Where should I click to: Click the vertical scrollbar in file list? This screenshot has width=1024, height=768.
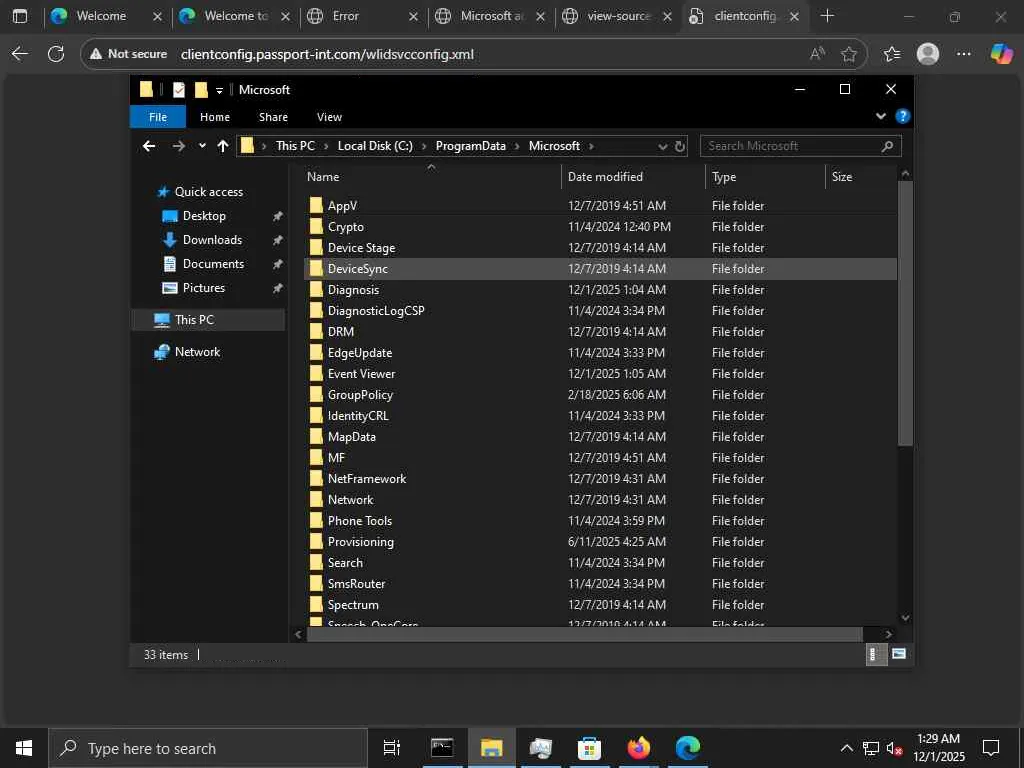pyautogui.click(x=905, y=313)
